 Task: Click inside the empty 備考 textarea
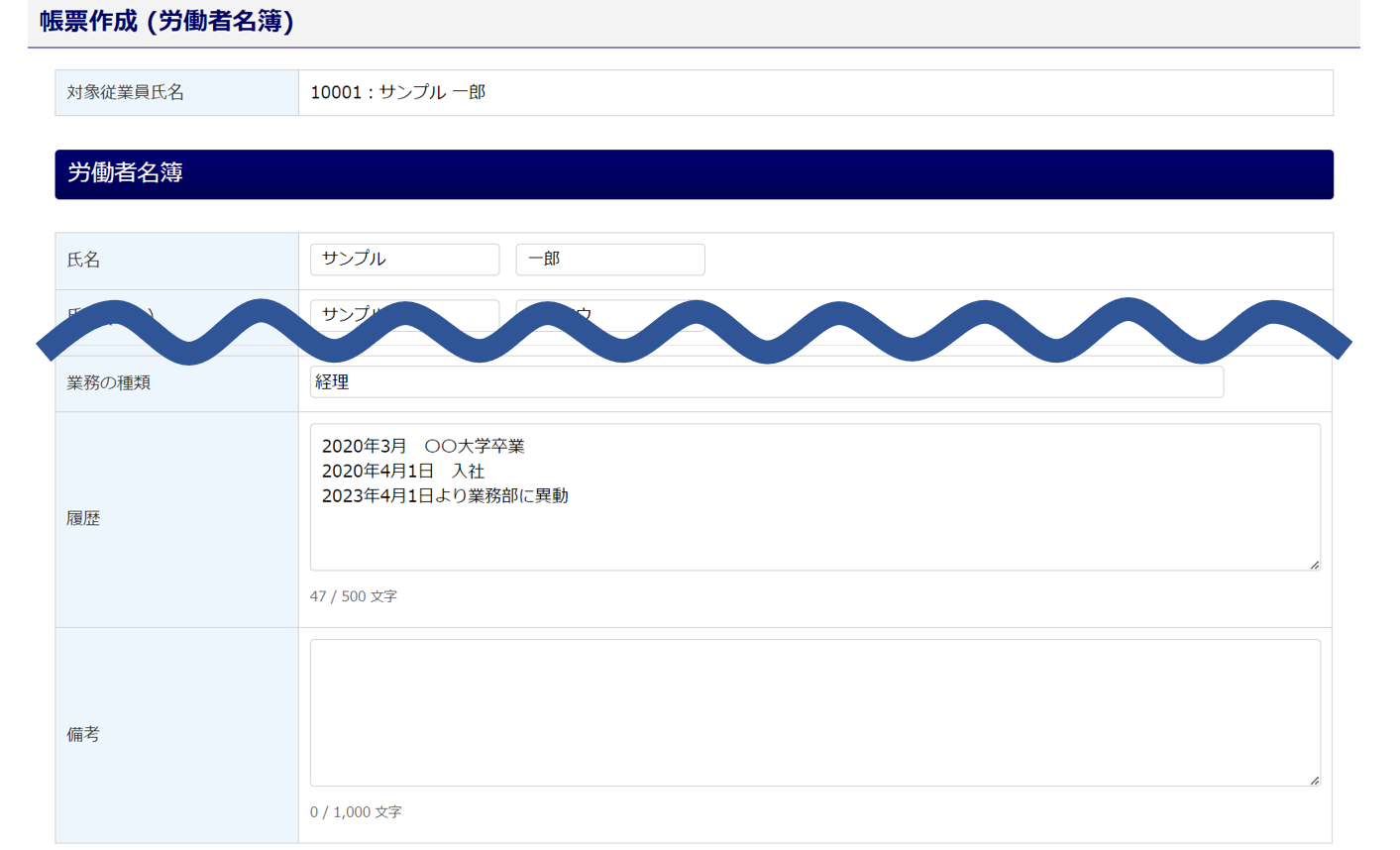pos(814,712)
